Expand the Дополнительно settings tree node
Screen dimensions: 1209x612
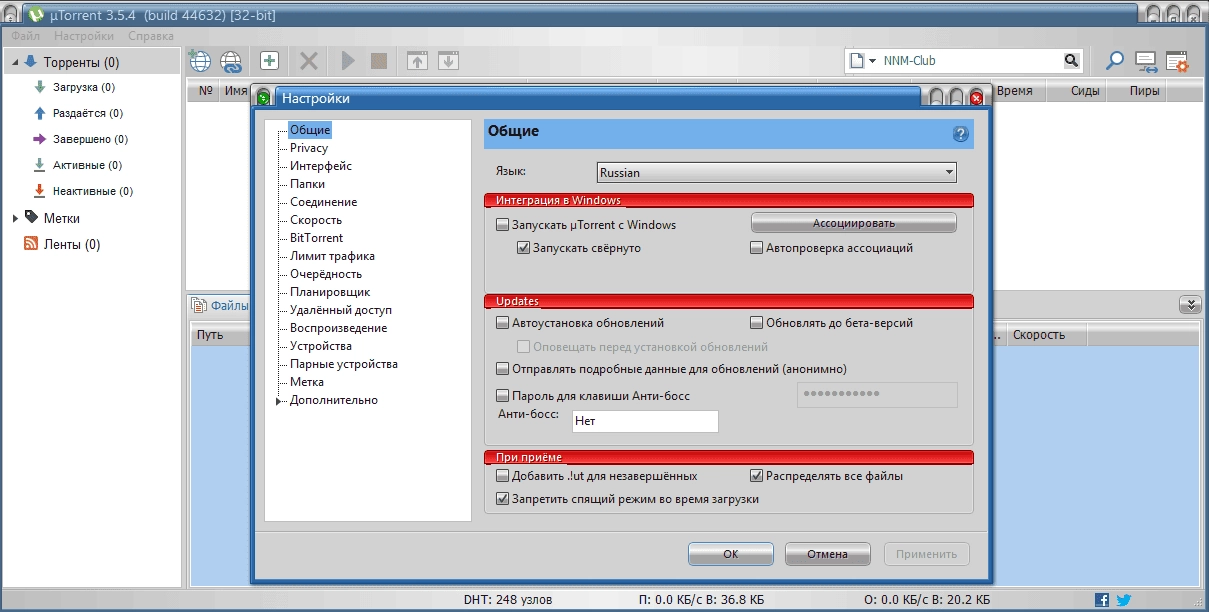pyautogui.click(x=279, y=401)
